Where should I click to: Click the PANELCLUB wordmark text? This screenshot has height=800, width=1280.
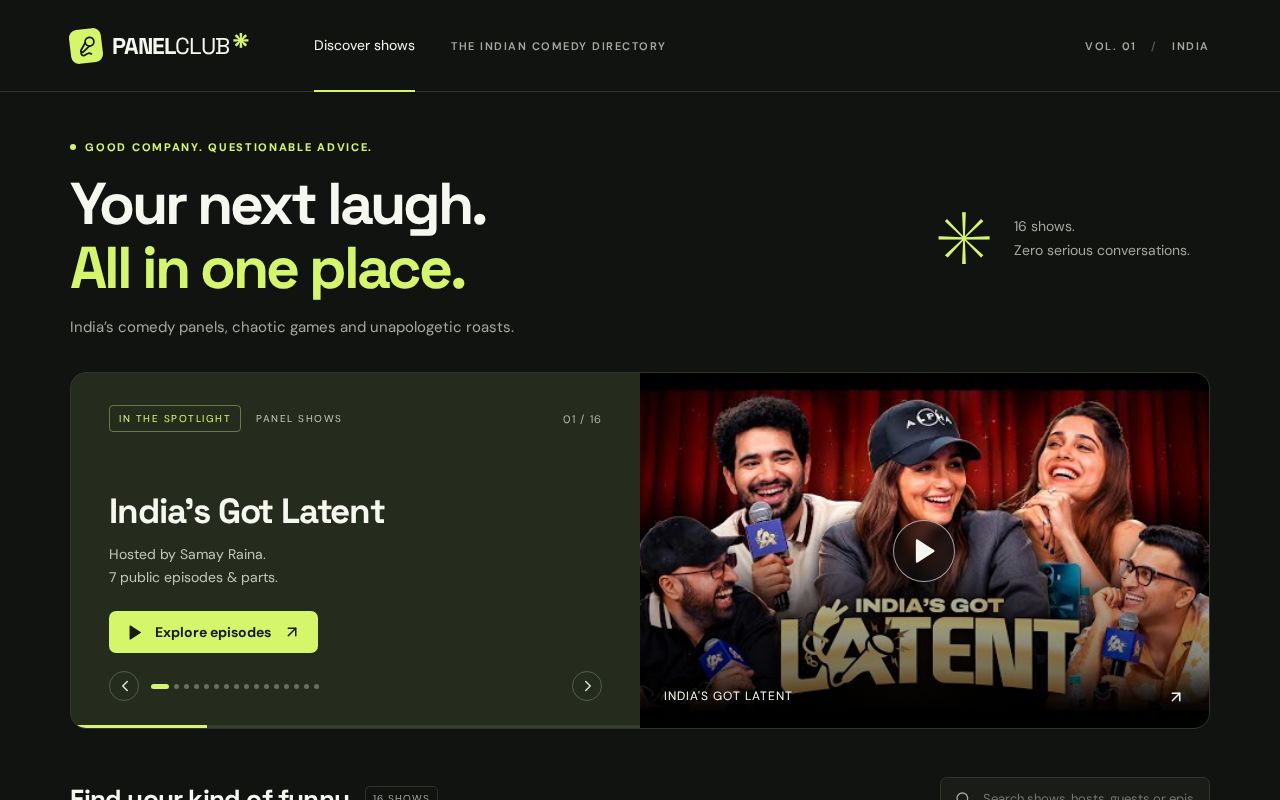171,46
